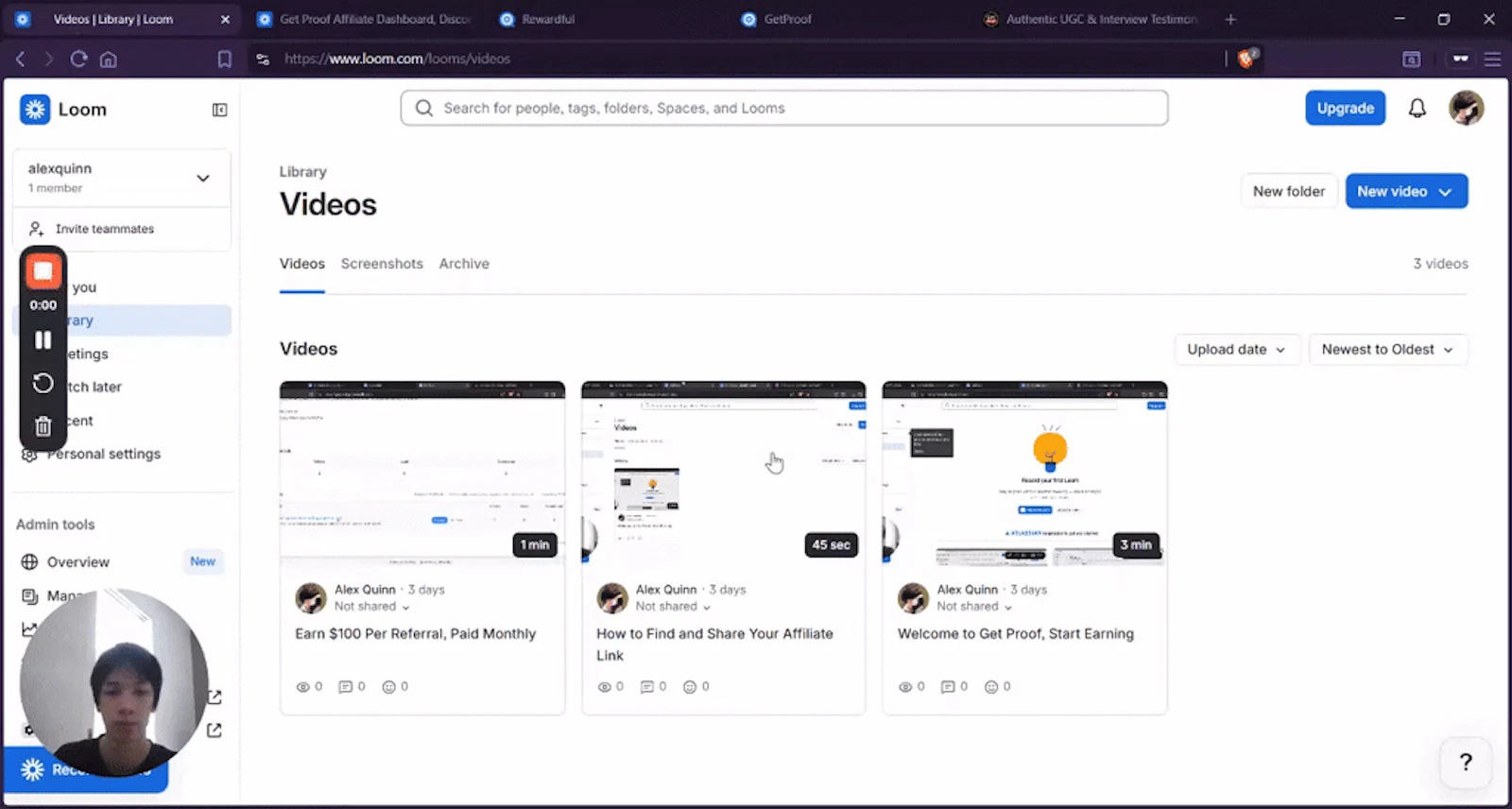Click the search magnifier icon
This screenshot has height=809, width=1512.
pos(424,108)
